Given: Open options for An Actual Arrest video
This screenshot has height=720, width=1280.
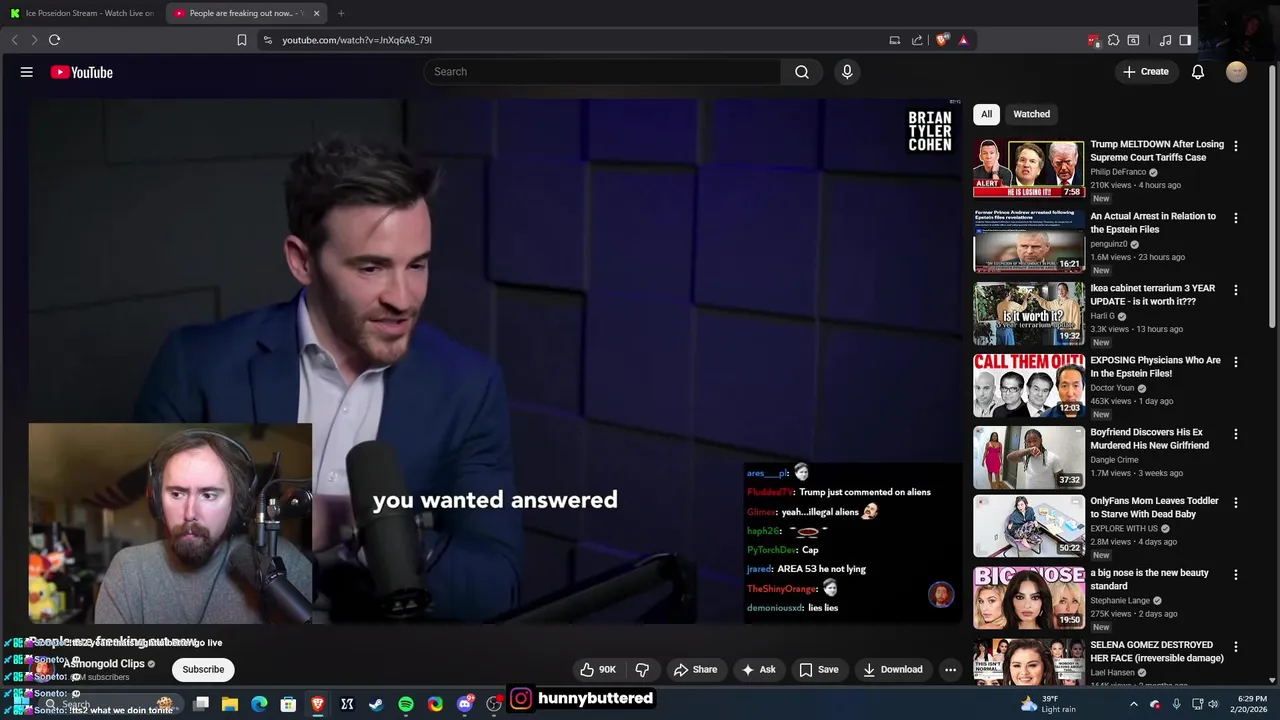Looking at the screenshot, I should [1236, 218].
